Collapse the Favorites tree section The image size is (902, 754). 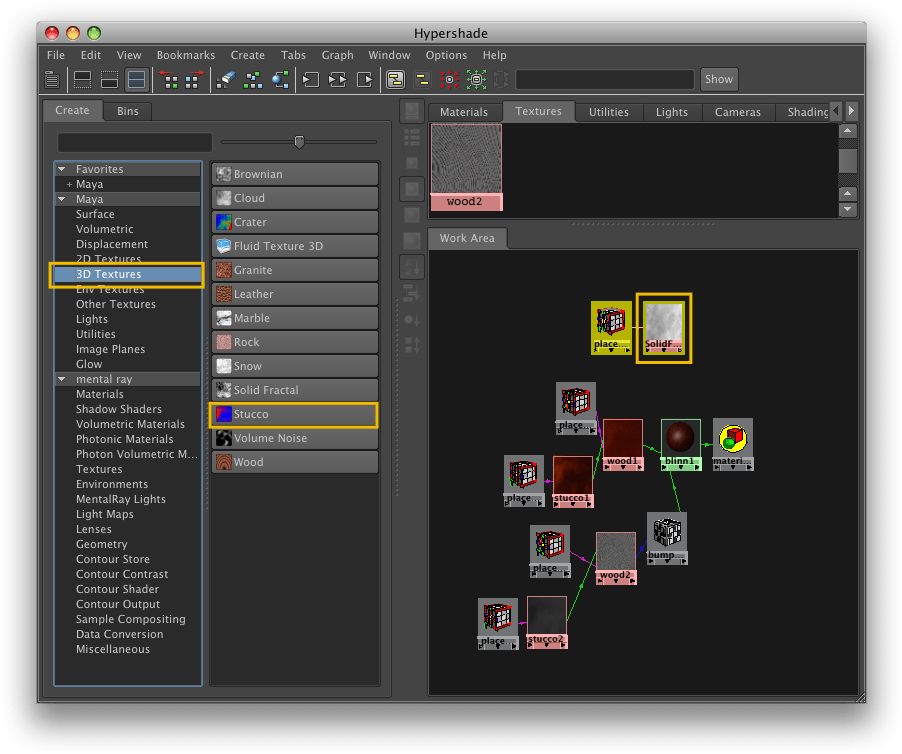click(62, 169)
